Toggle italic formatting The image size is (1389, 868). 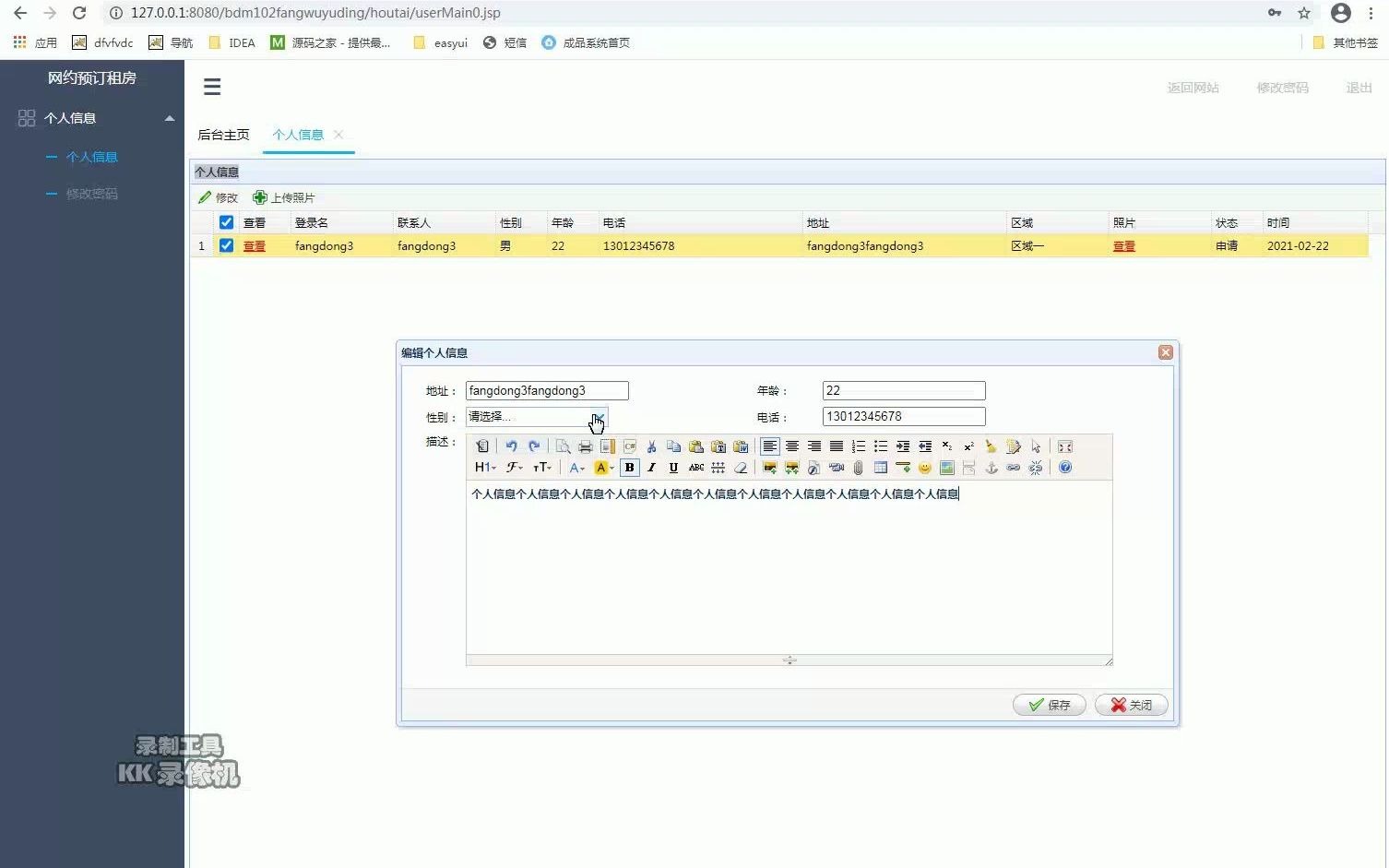click(651, 468)
